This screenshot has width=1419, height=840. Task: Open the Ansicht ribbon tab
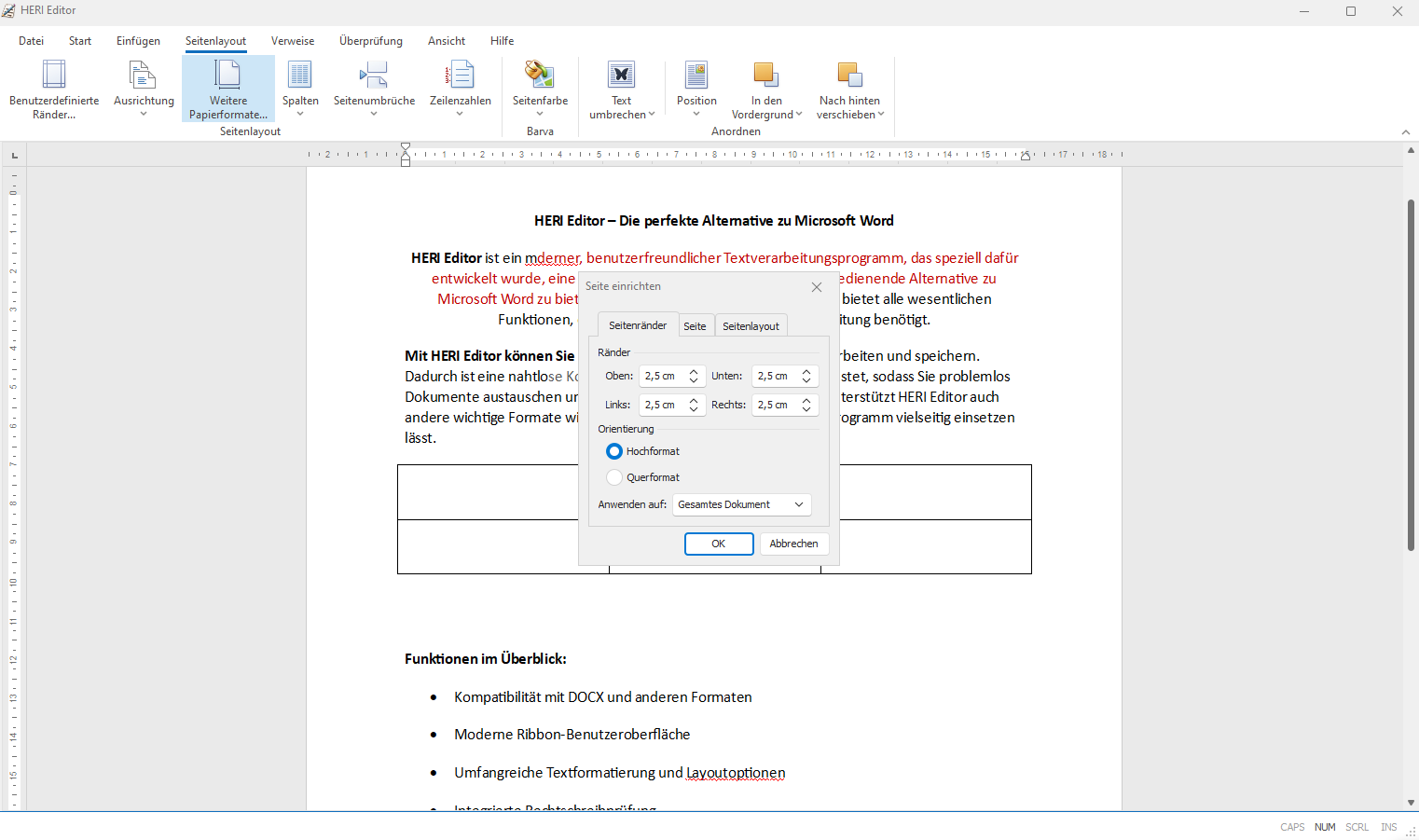coord(447,41)
